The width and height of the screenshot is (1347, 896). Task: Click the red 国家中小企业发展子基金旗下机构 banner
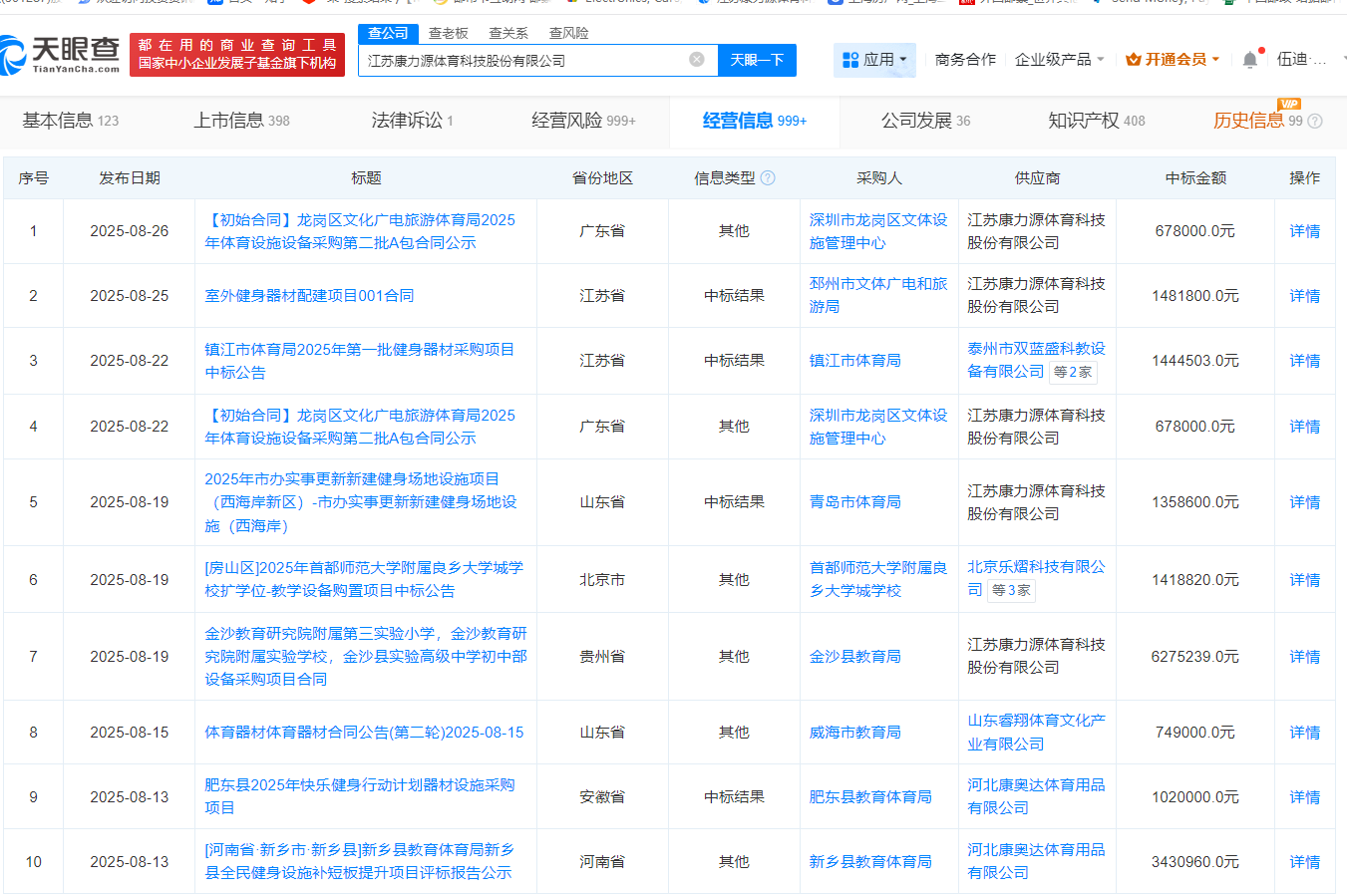tap(237, 55)
